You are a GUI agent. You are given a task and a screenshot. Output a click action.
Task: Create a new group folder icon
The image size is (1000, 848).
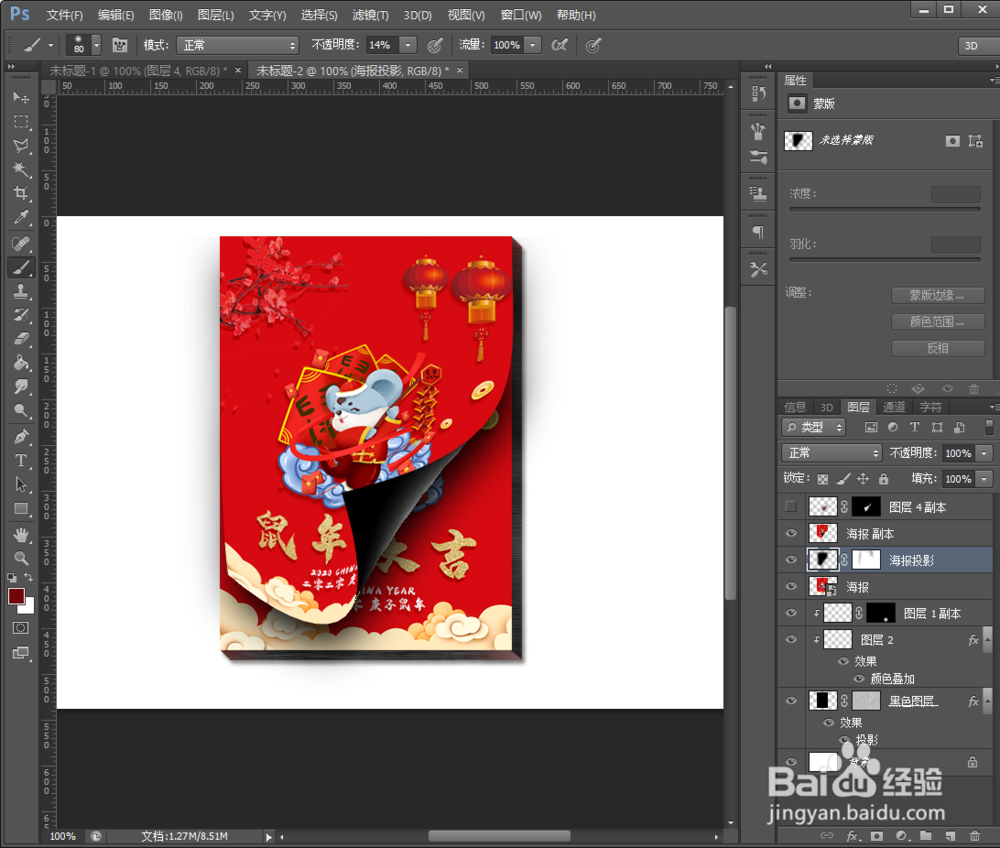click(x=926, y=836)
